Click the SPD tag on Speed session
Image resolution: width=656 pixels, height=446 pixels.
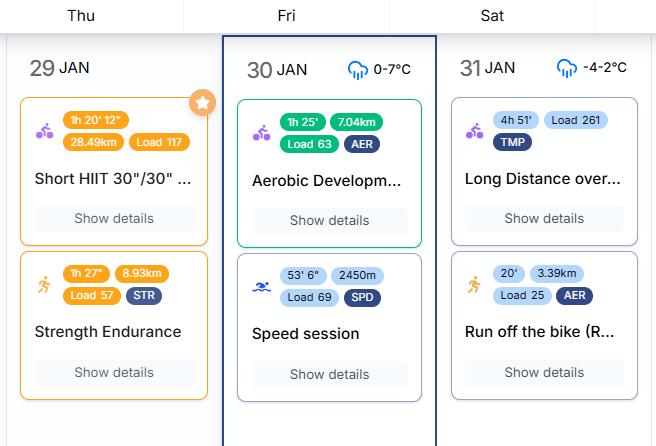(362, 297)
